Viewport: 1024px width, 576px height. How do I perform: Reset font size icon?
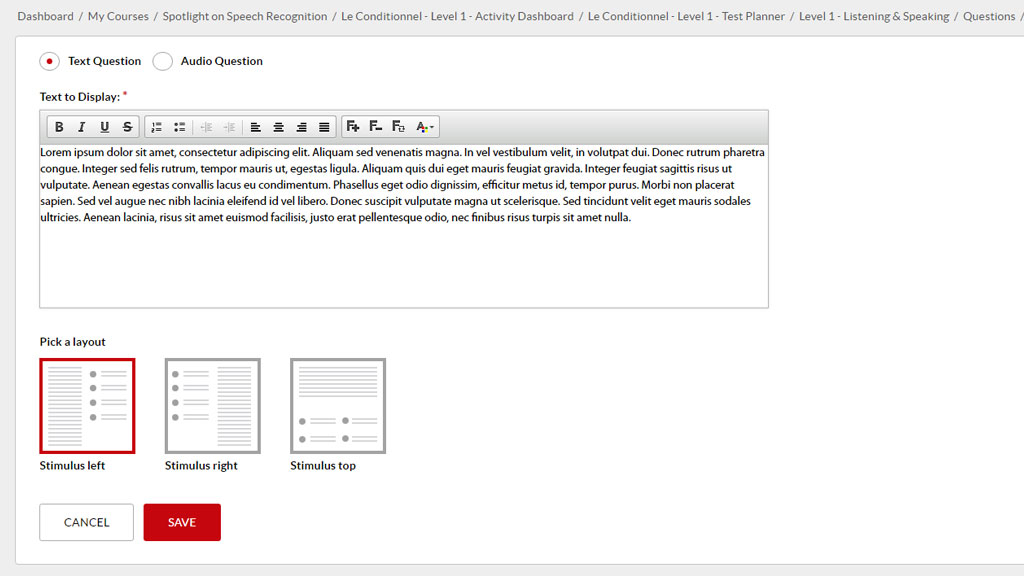click(x=398, y=127)
